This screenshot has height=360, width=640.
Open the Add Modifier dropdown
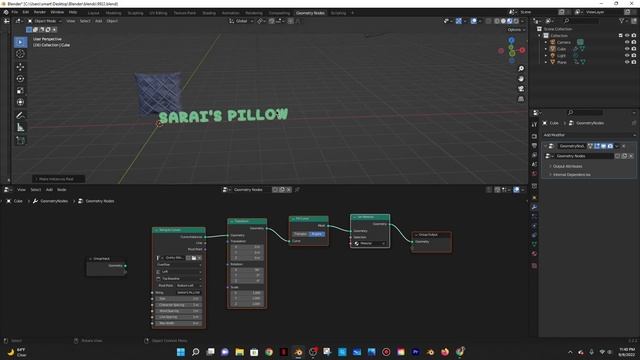(x=589, y=135)
